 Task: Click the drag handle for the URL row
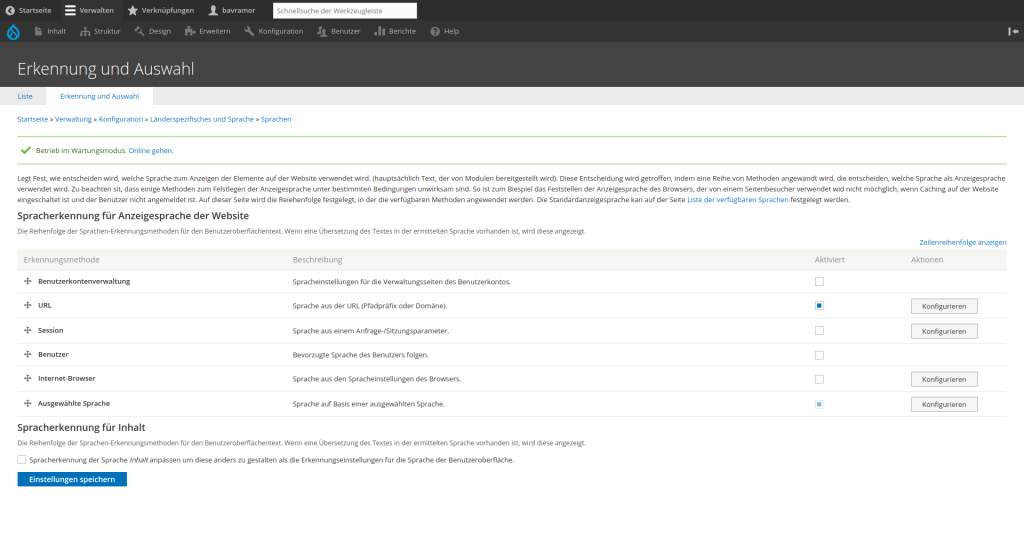(x=27, y=306)
